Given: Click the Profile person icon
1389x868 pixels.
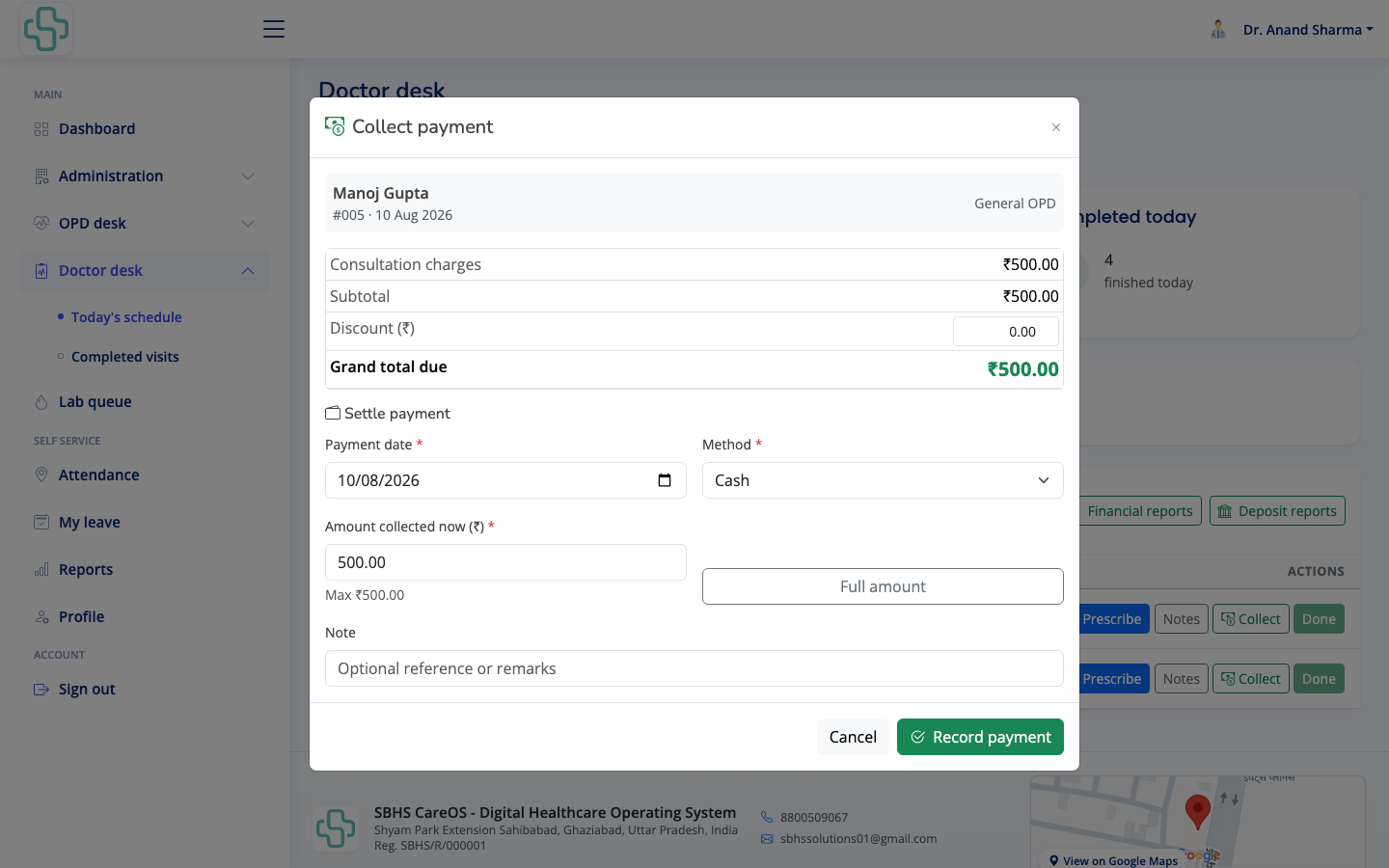Looking at the screenshot, I should [x=41, y=617].
